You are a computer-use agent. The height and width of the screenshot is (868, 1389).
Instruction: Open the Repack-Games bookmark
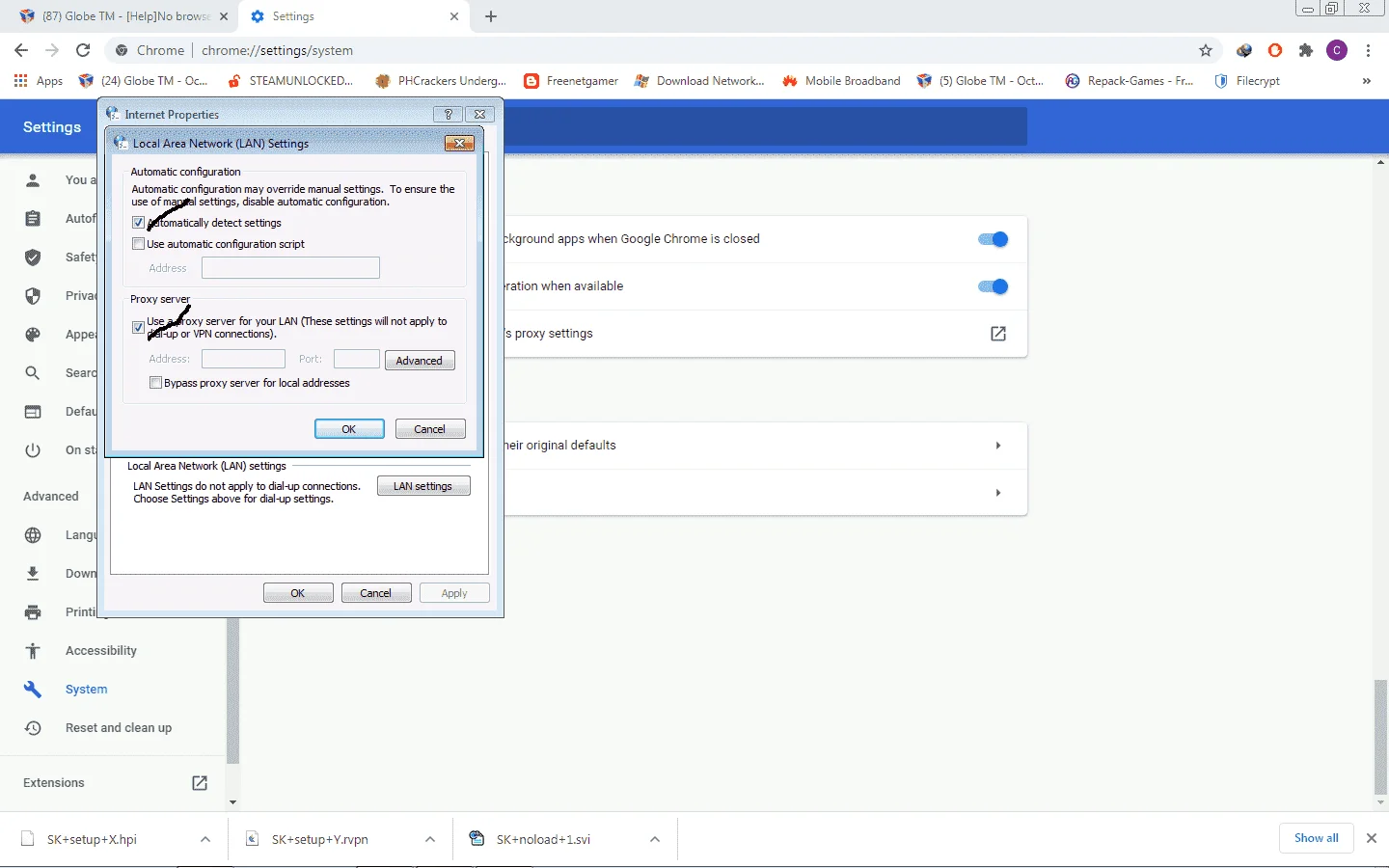[1130, 81]
